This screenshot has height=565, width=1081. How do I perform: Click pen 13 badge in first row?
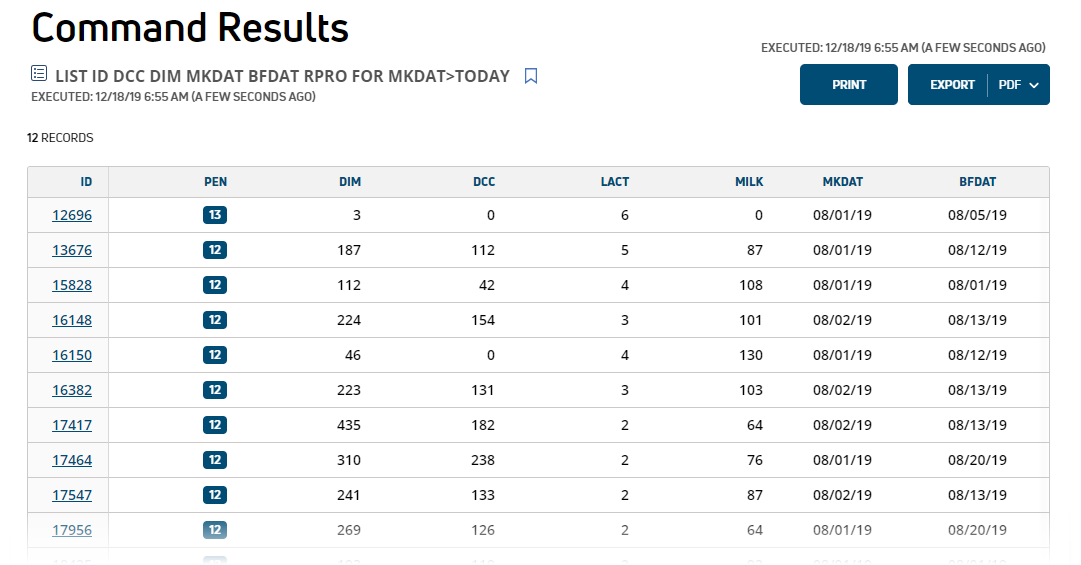(x=215, y=215)
